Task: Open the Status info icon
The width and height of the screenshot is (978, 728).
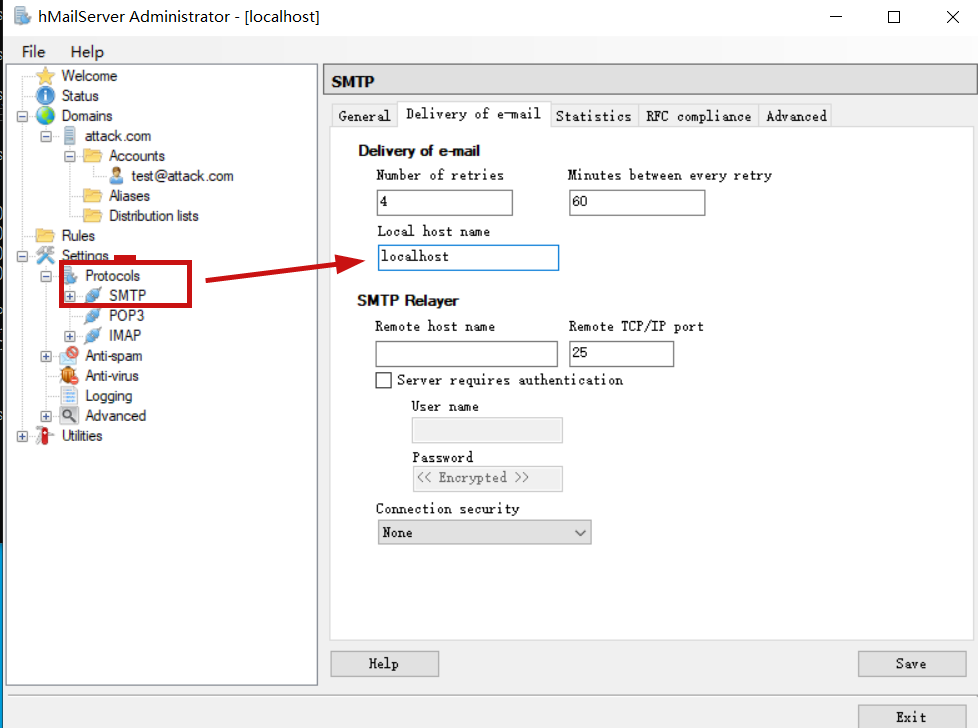Action: pyautogui.click(x=45, y=96)
